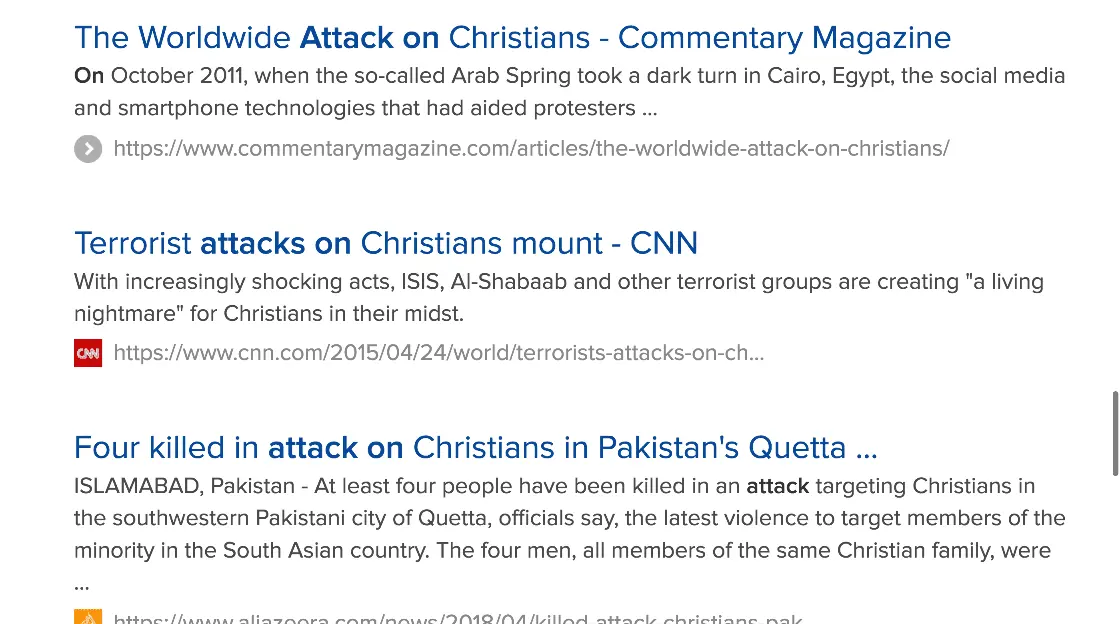Click bold 'Attack on' in Commentary Magazine title
Screen dimensions: 1120x624
point(369,38)
